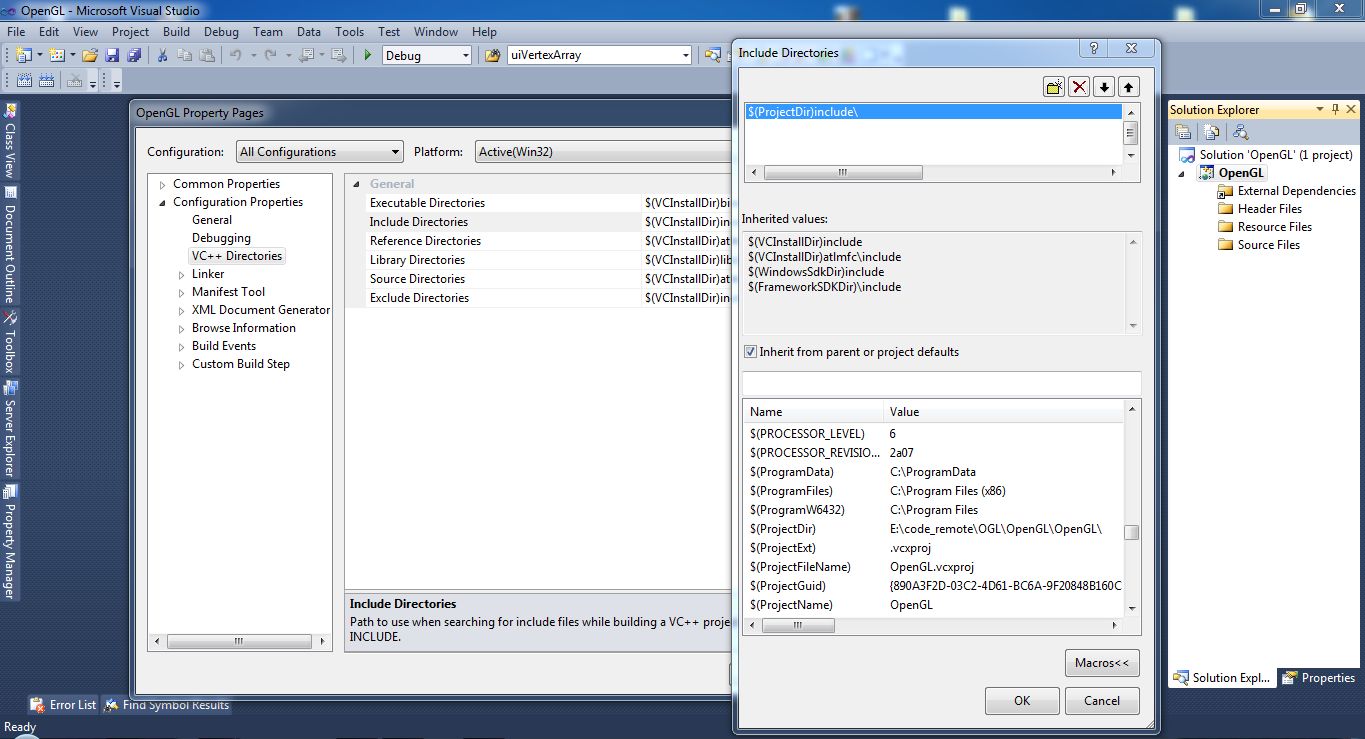Select the VC++ Directories tree item
Screen dimensions: 1365x739
[x=237, y=256]
